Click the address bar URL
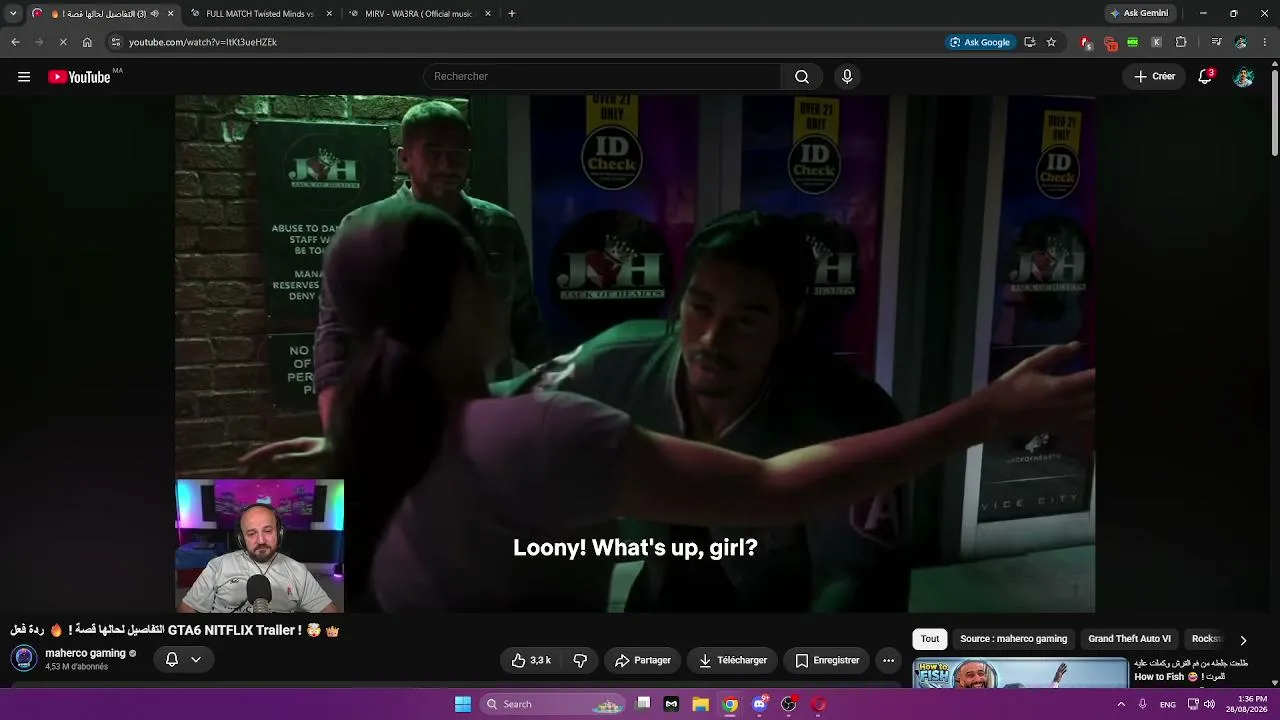 pyautogui.click(x=203, y=42)
